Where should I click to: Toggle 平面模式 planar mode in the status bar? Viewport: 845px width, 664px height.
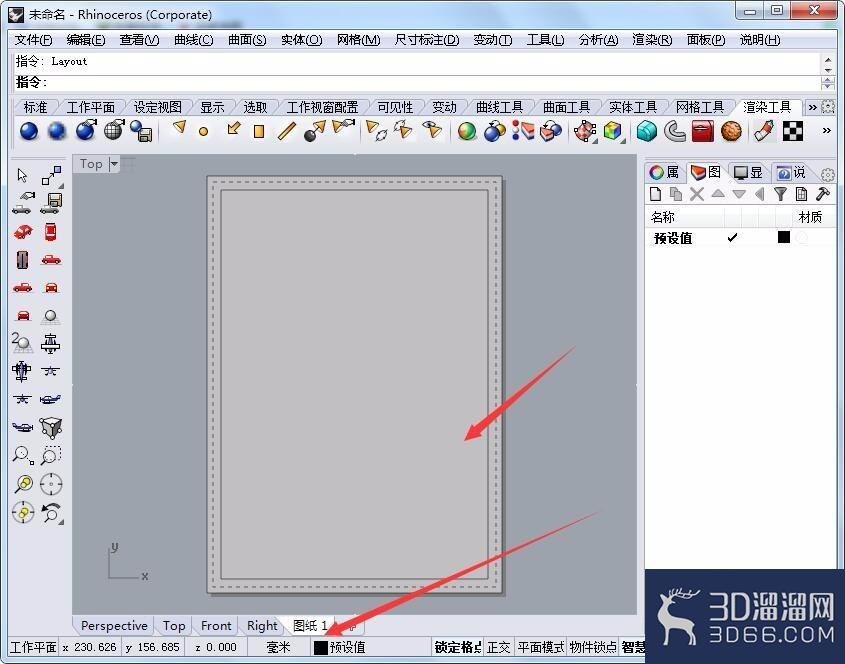pyautogui.click(x=540, y=647)
